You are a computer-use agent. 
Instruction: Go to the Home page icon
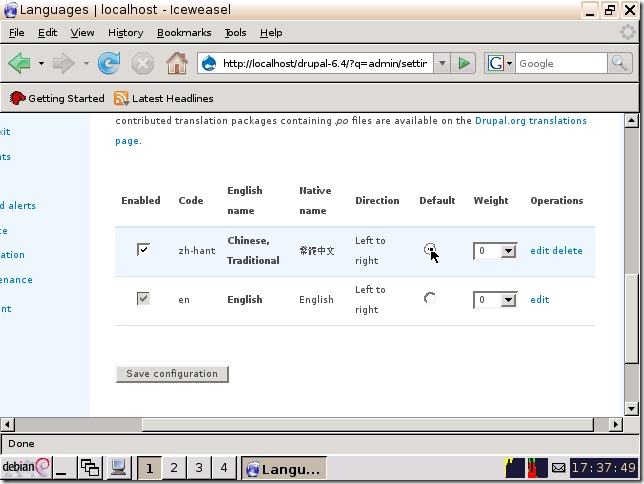tap(177, 63)
